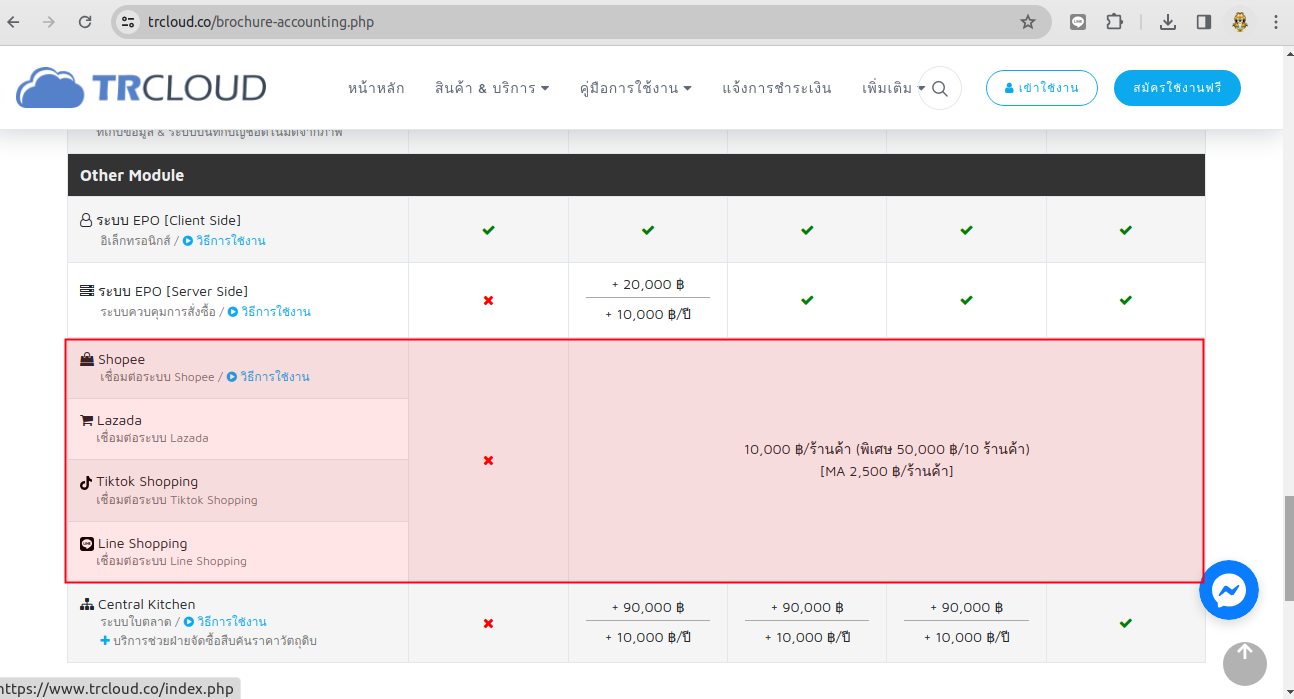Open แจ้งการชำระเงิน menu item
1294x699 pixels.
(777, 88)
